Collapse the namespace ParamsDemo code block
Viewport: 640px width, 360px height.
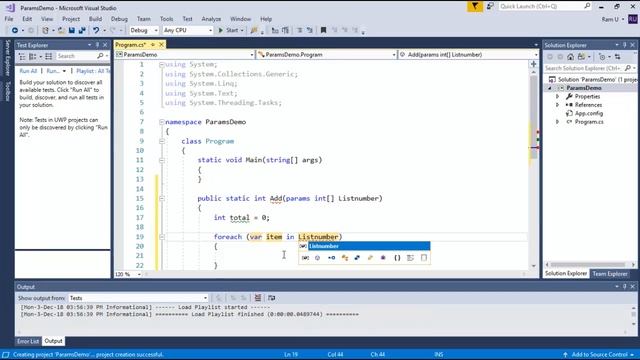(x=162, y=122)
